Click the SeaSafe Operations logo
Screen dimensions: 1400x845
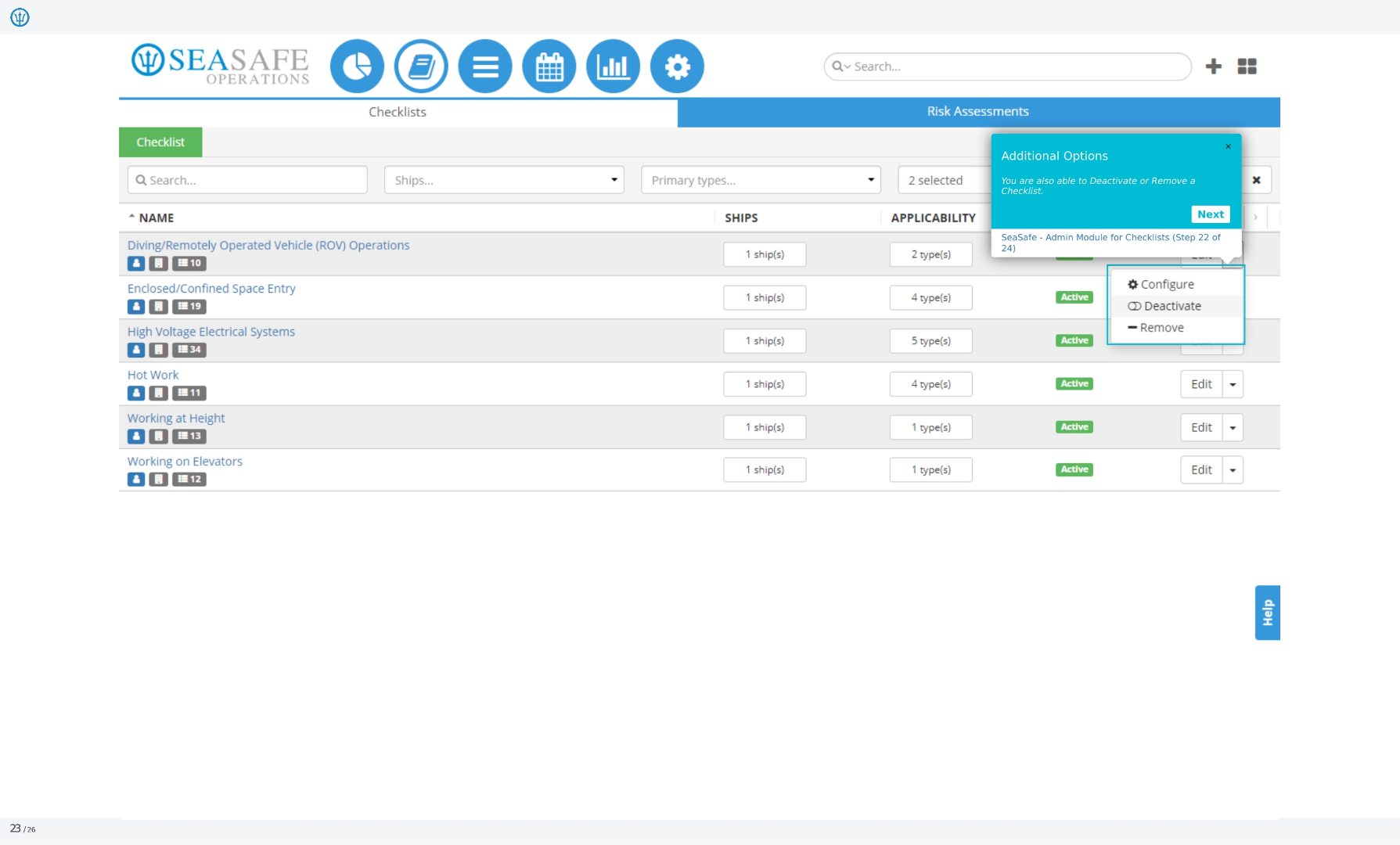220,65
